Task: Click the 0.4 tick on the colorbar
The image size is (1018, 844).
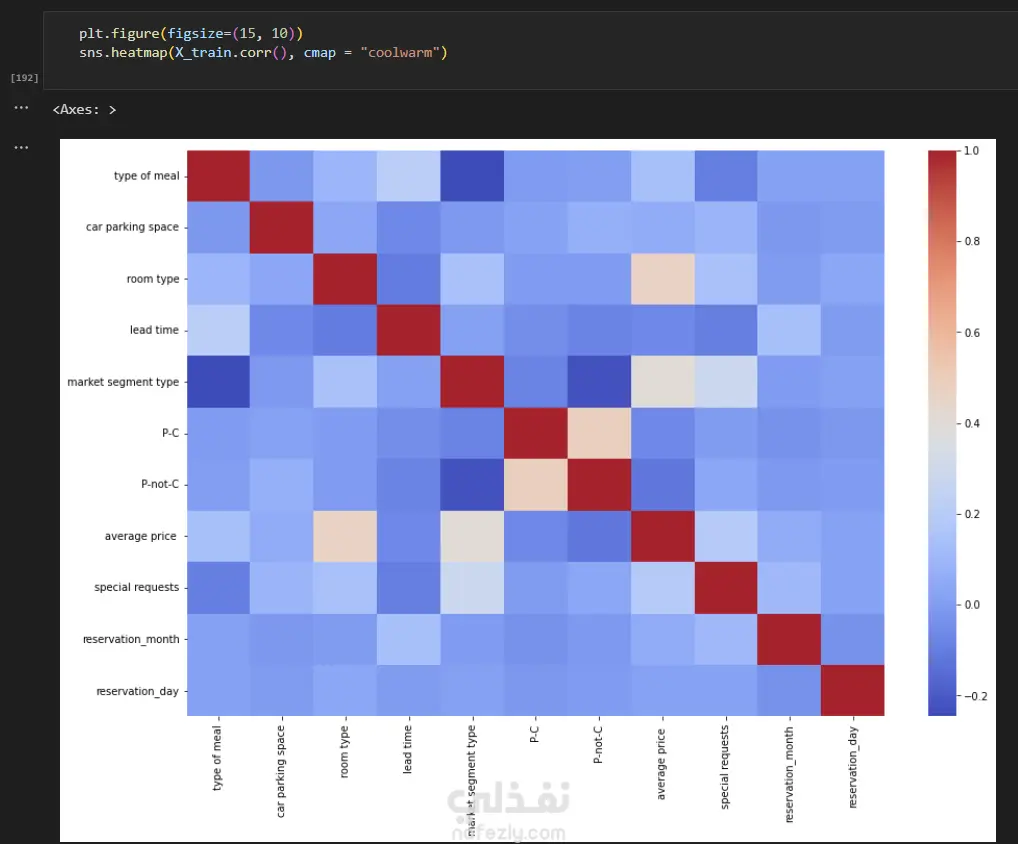Action: (972, 423)
